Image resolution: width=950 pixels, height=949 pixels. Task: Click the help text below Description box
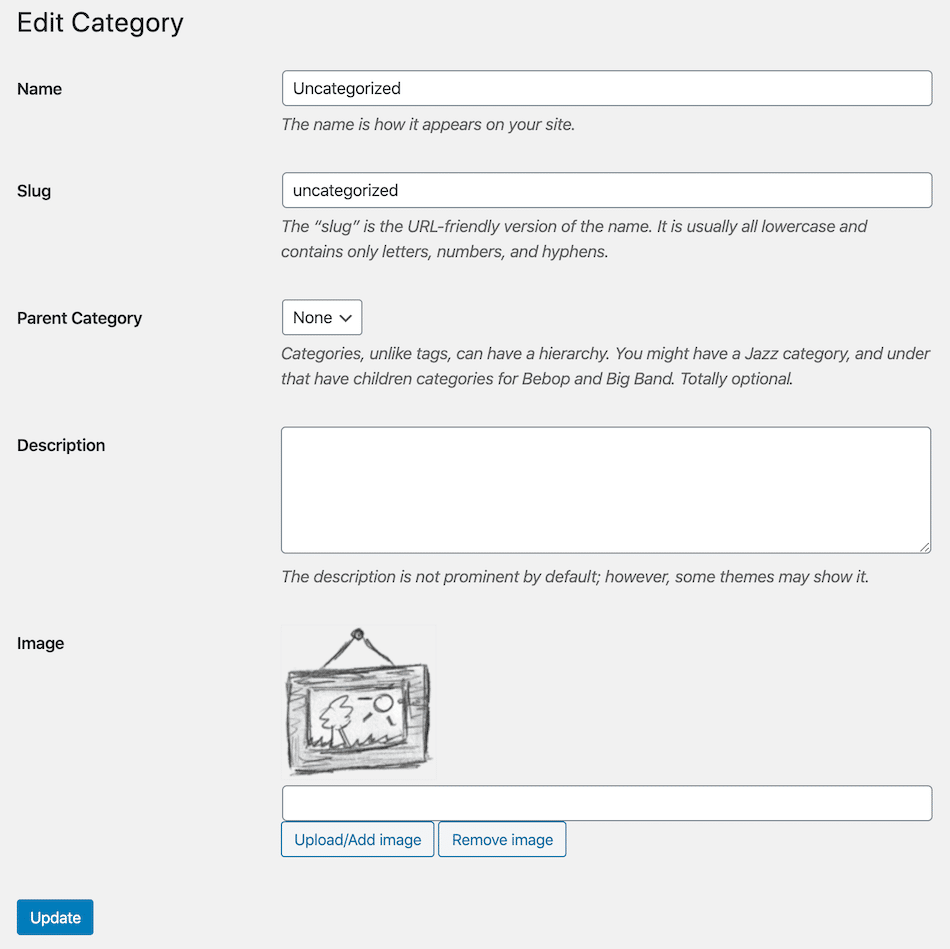574,577
